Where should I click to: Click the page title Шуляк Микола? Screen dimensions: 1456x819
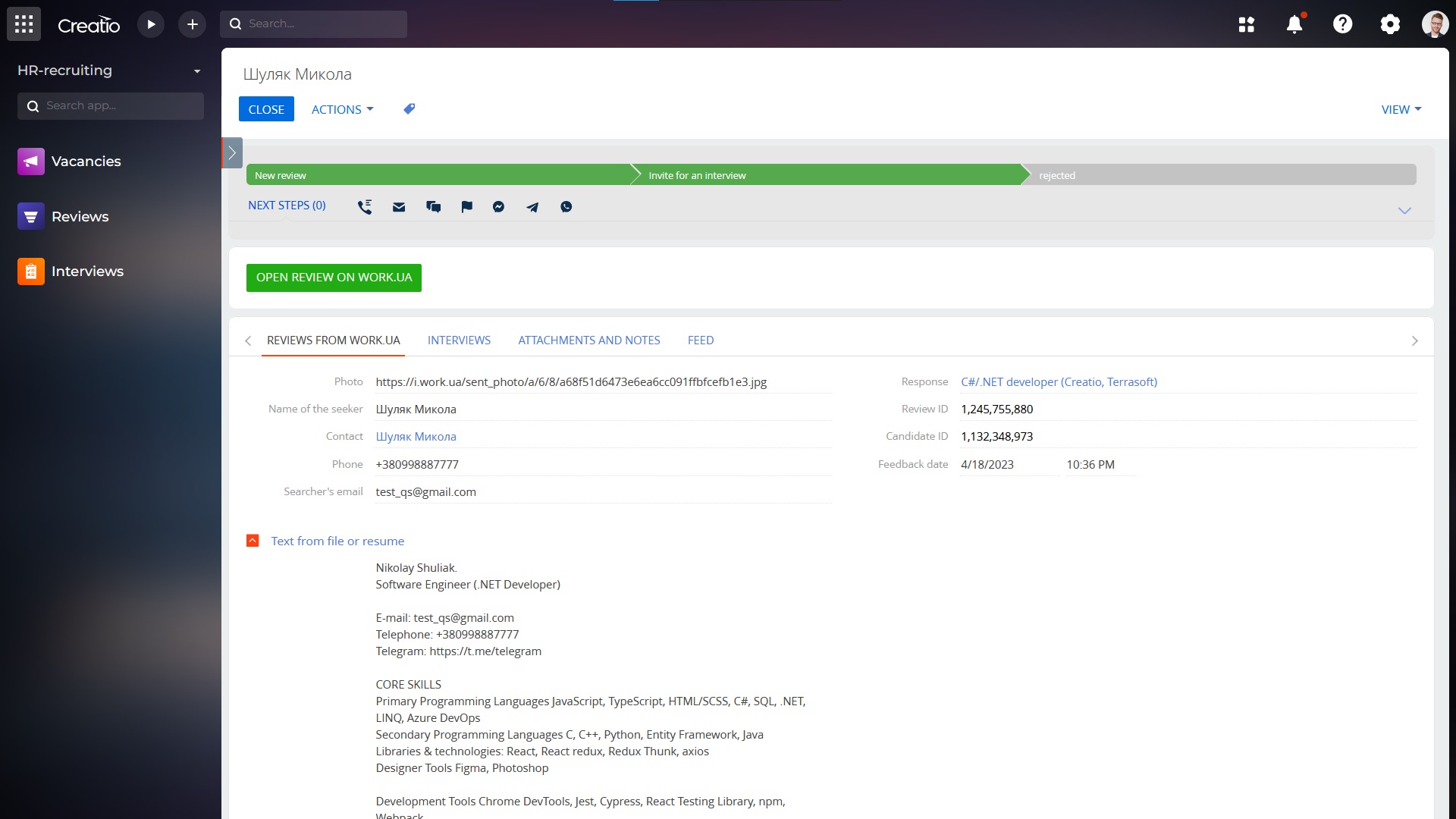pos(297,74)
